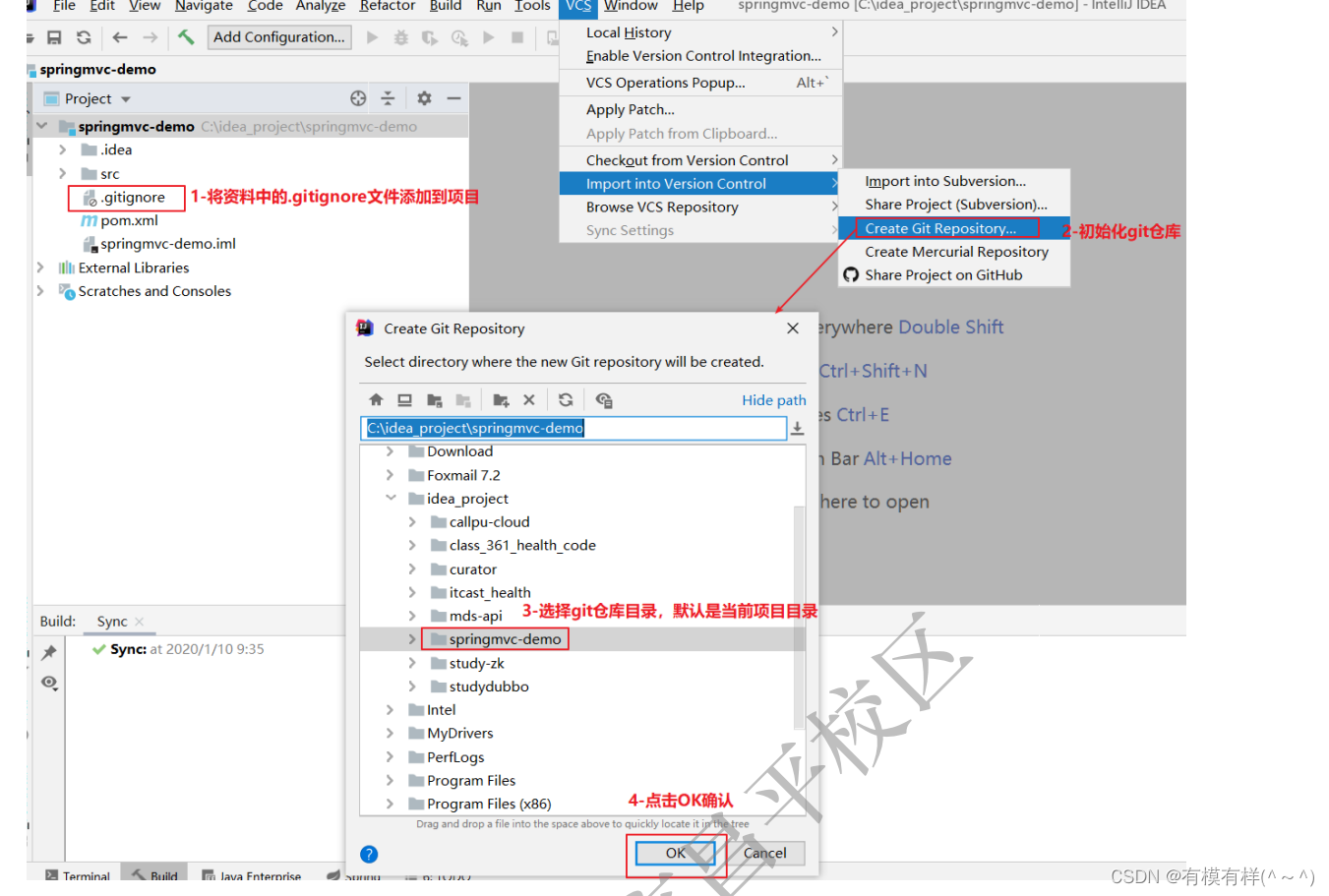Click the Synchronize icon in main toolbar
This screenshot has width=1329, height=896.
pyautogui.click(x=84, y=37)
